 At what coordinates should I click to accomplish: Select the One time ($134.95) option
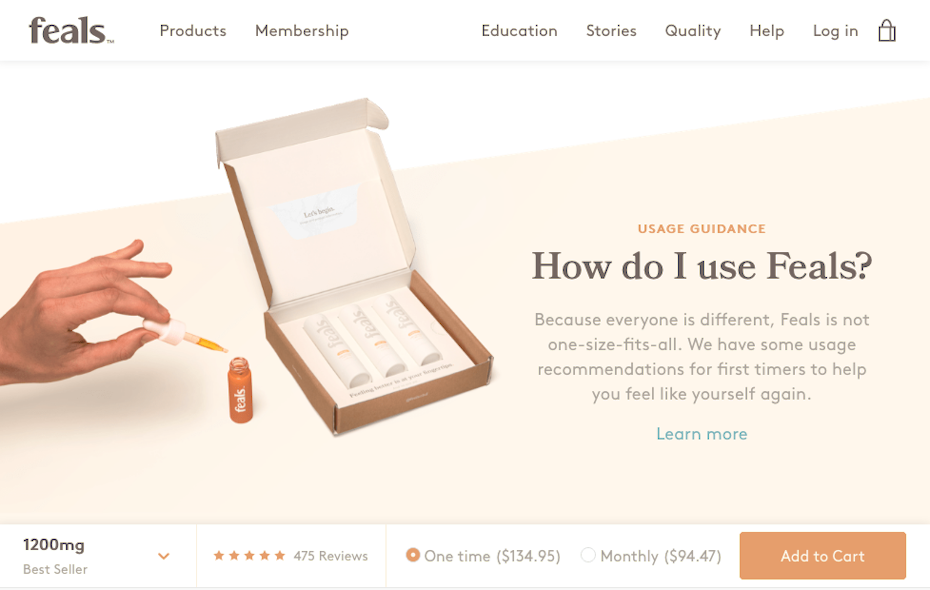pos(483,556)
